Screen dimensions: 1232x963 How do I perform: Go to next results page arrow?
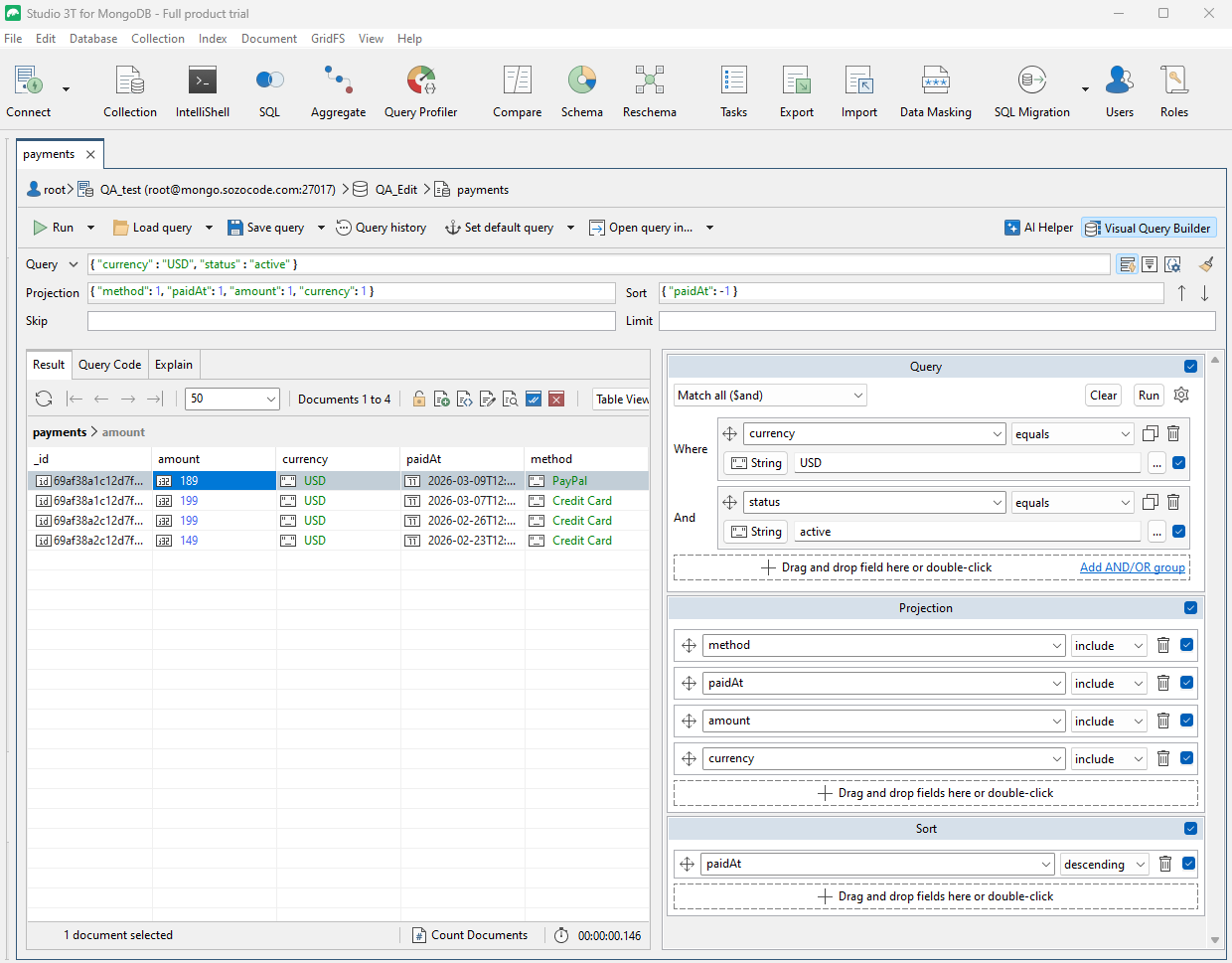[x=128, y=399]
